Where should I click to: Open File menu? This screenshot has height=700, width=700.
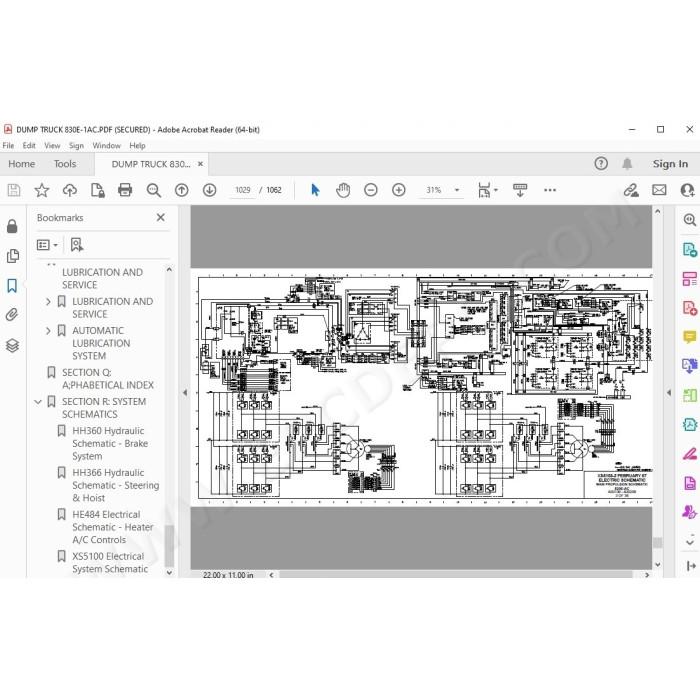[8, 146]
